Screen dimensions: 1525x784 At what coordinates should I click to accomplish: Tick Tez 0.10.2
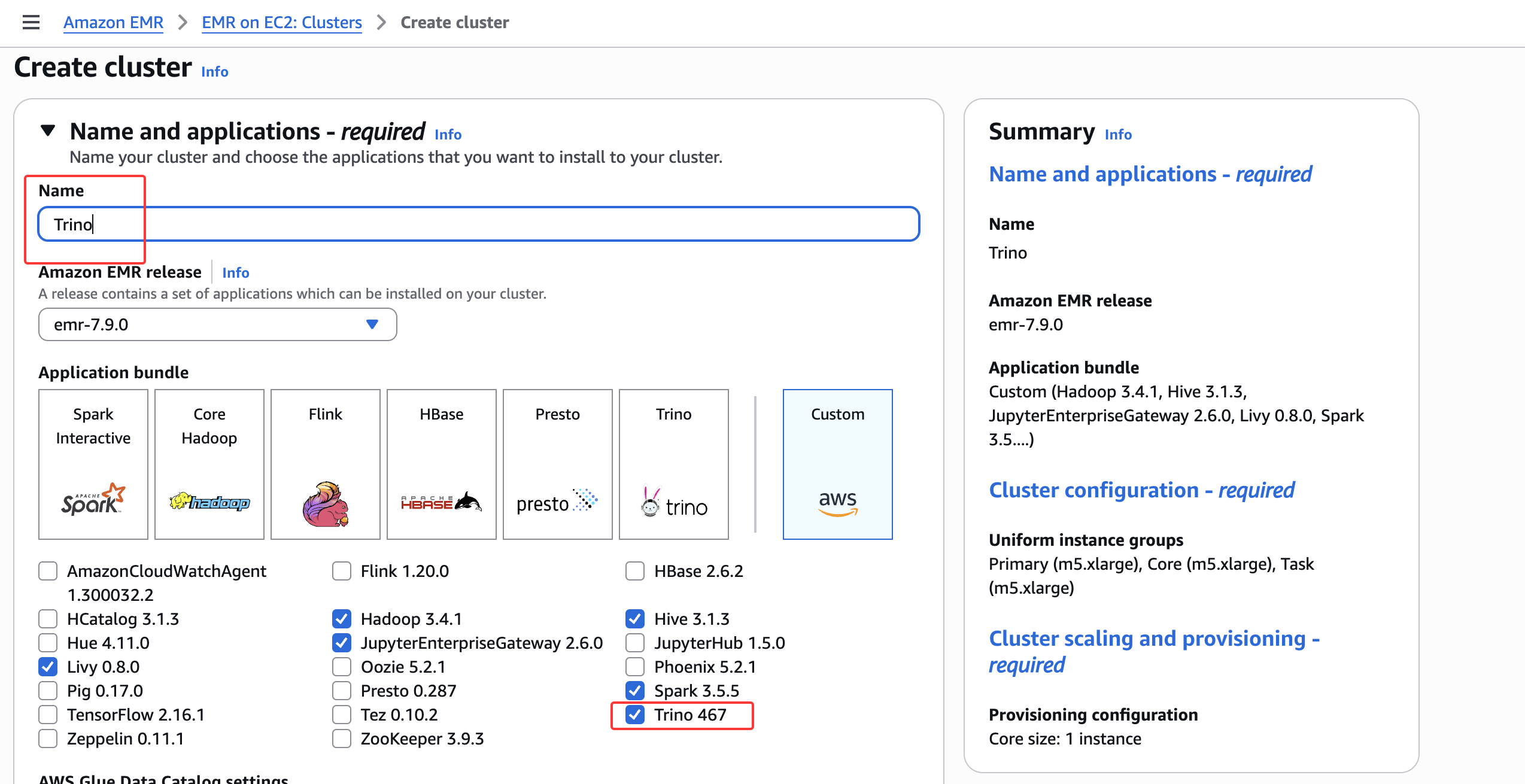[x=342, y=715]
